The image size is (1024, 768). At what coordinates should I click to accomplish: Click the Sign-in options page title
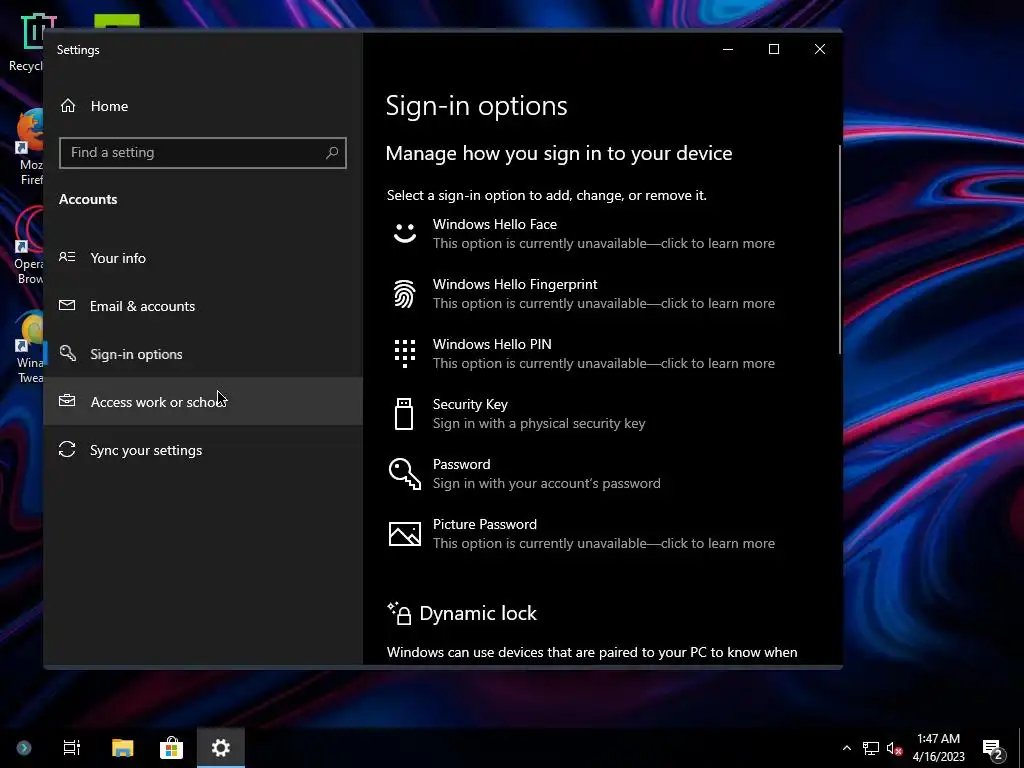point(477,106)
